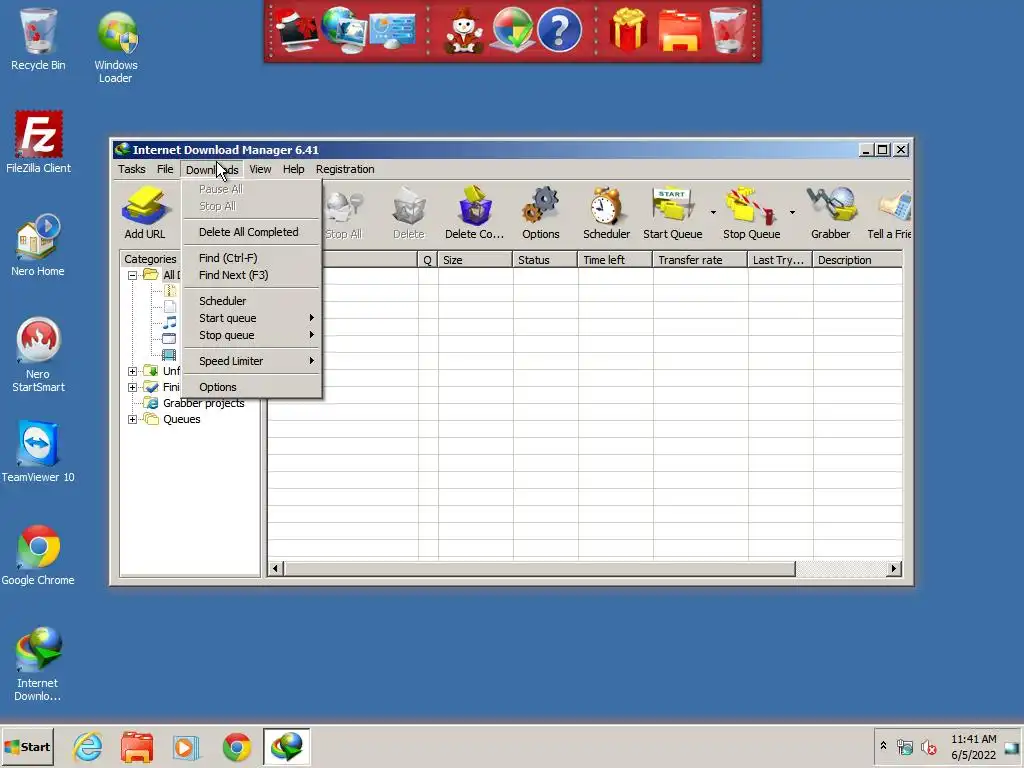Click the Size column header
1024x768 pixels.
click(x=475, y=260)
